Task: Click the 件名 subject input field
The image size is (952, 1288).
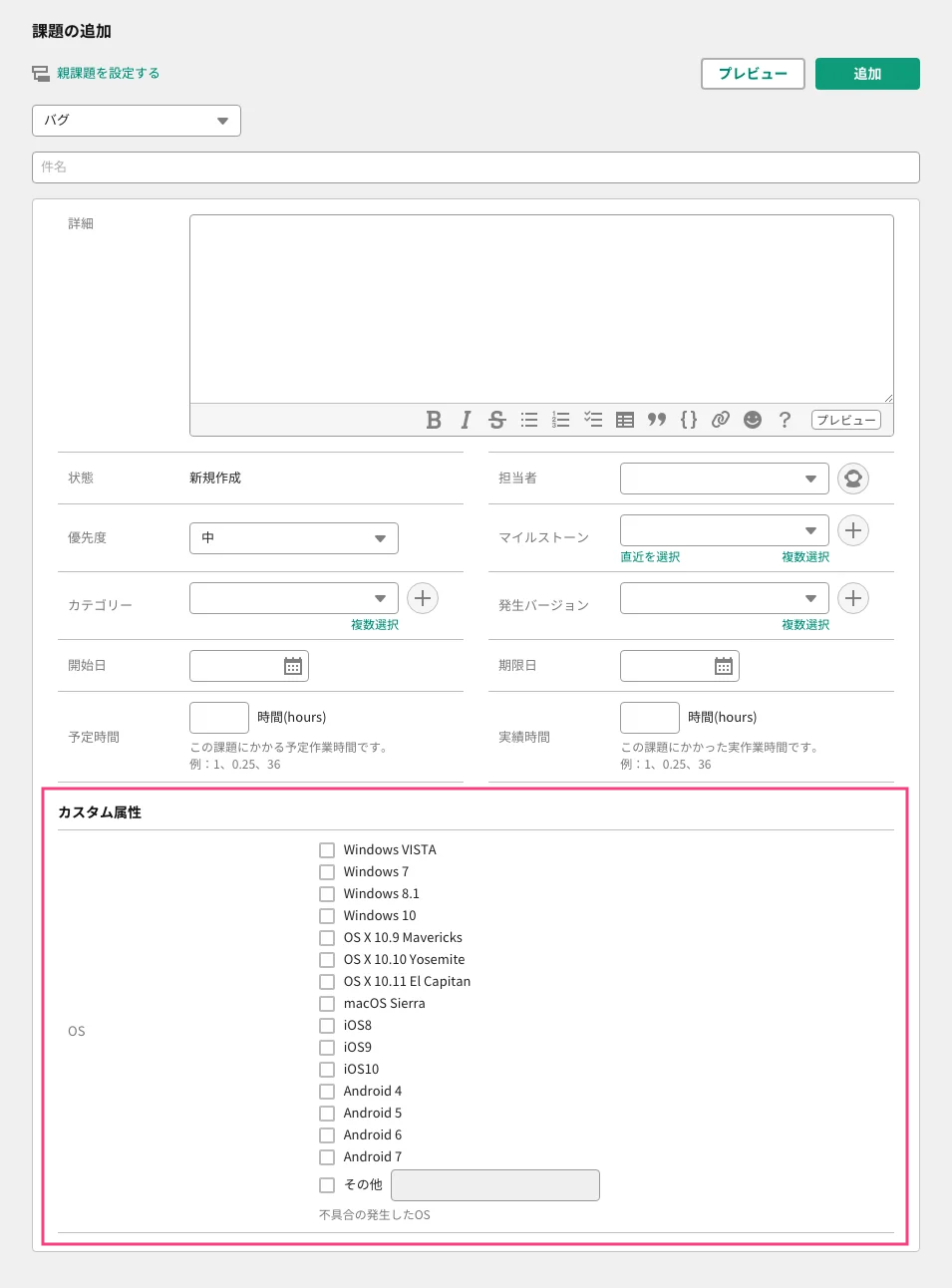Action: [476, 167]
